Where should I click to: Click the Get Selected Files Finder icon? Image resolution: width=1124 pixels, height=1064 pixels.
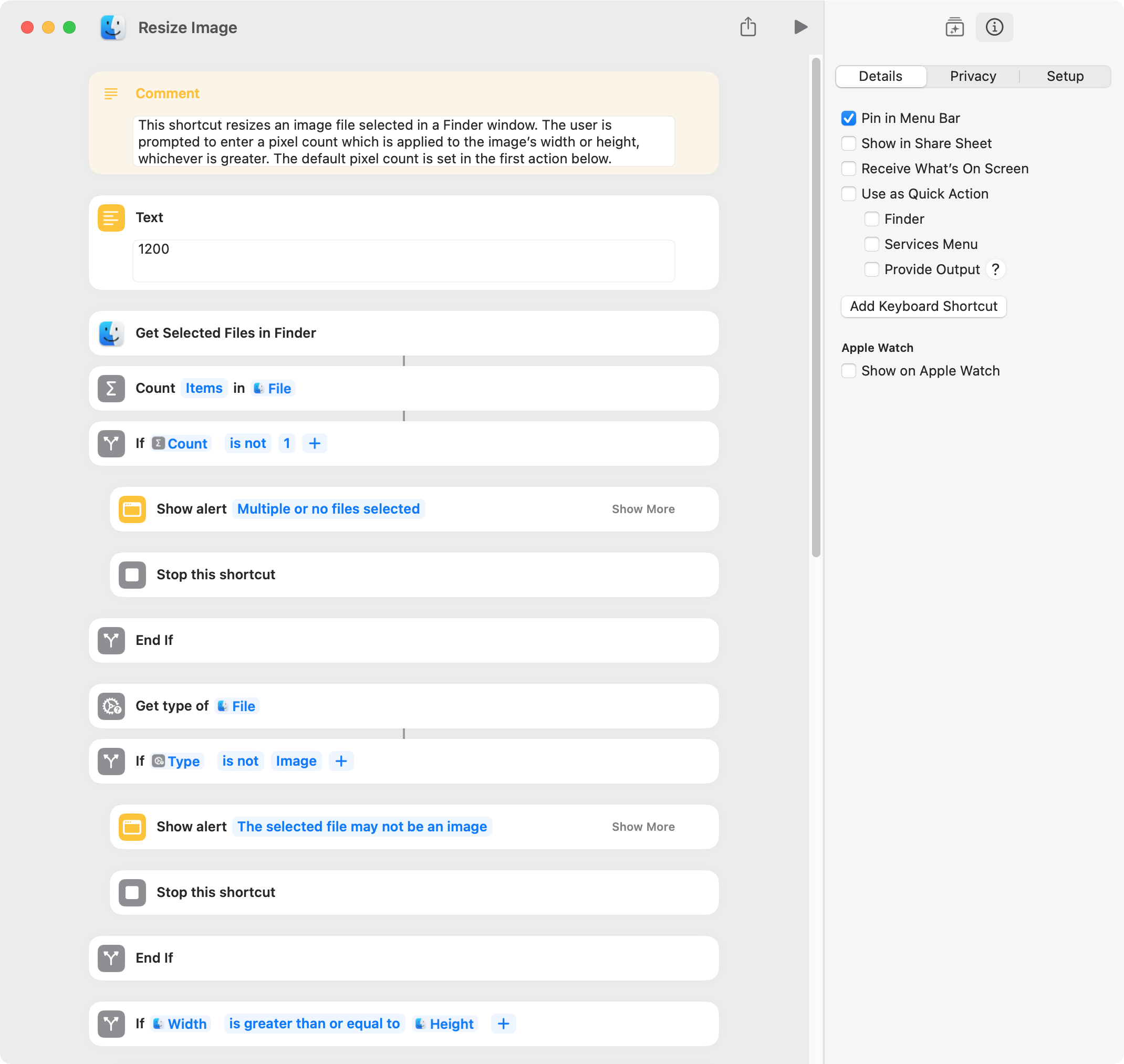(x=111, y=333)
